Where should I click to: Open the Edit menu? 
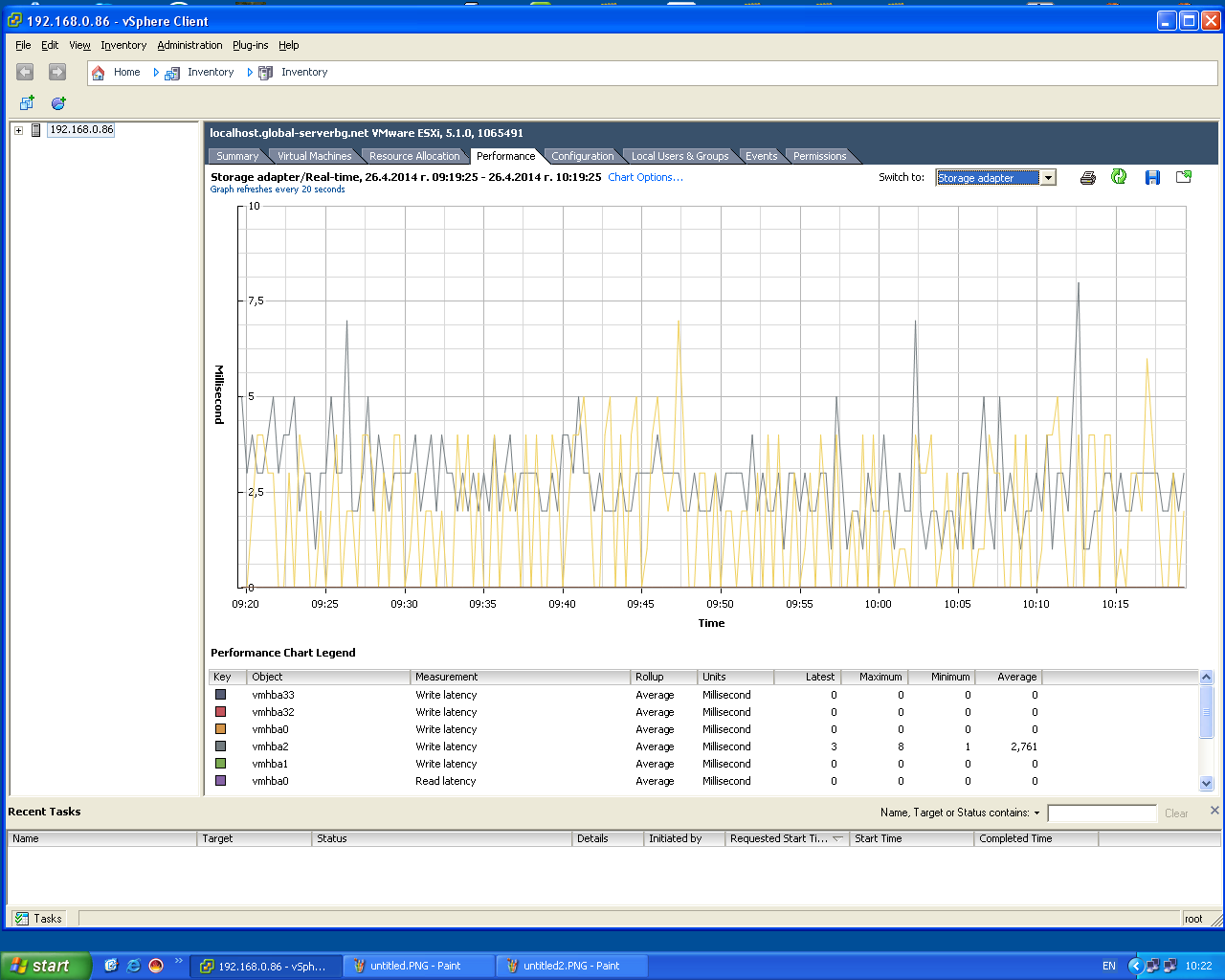click(x=50, y=45)
